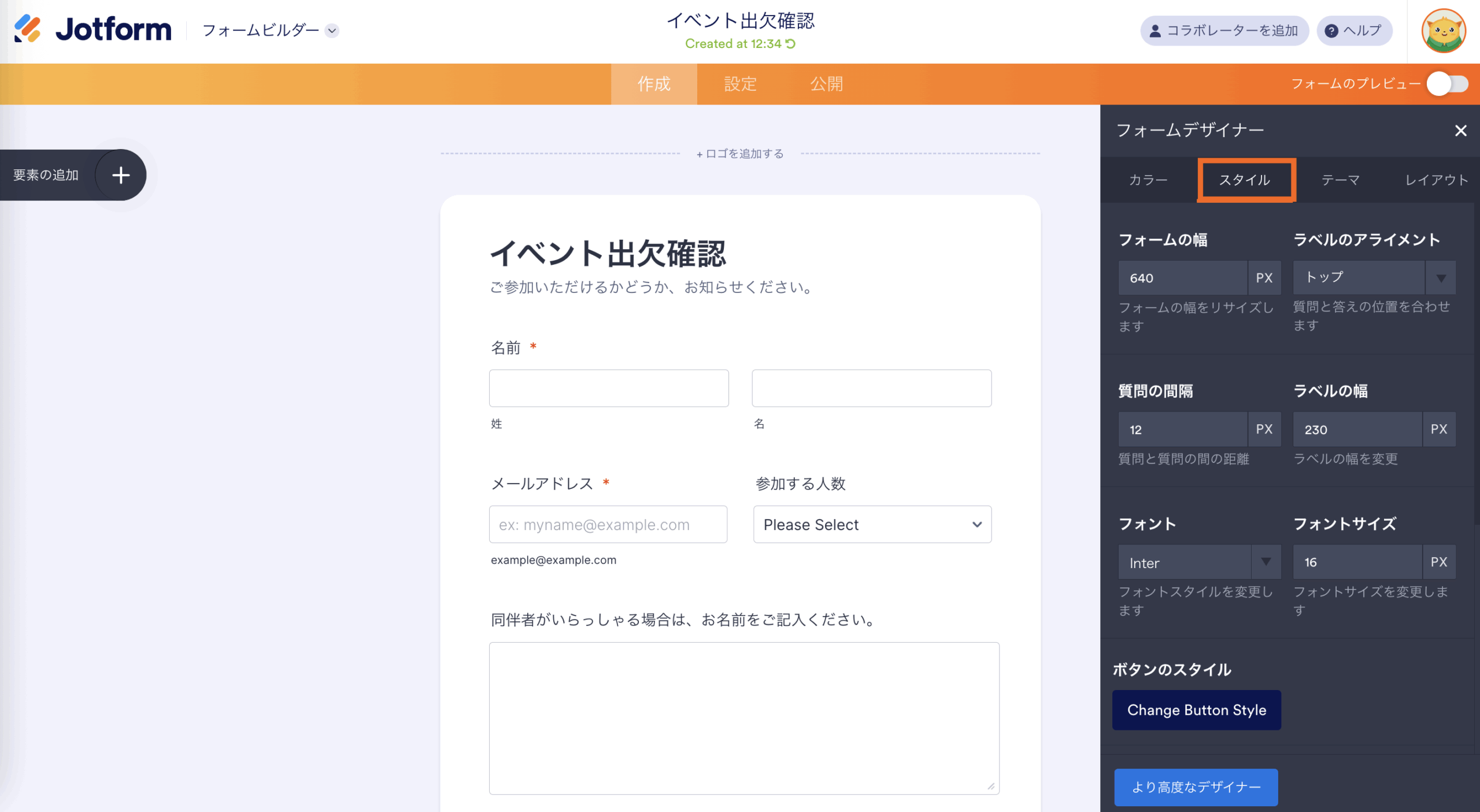The image size is (1480, 812).
Task: Open the より高度なデザイナー button
Action: (x=1196, y=787)
